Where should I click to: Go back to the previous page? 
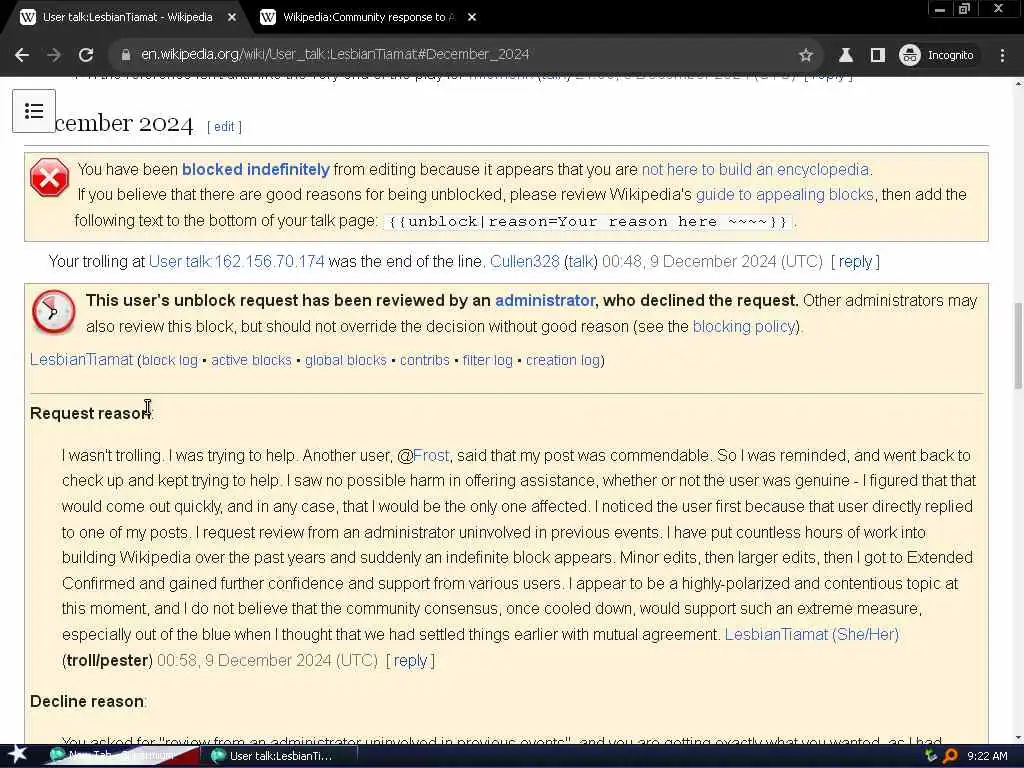click(x=22, y=55)
